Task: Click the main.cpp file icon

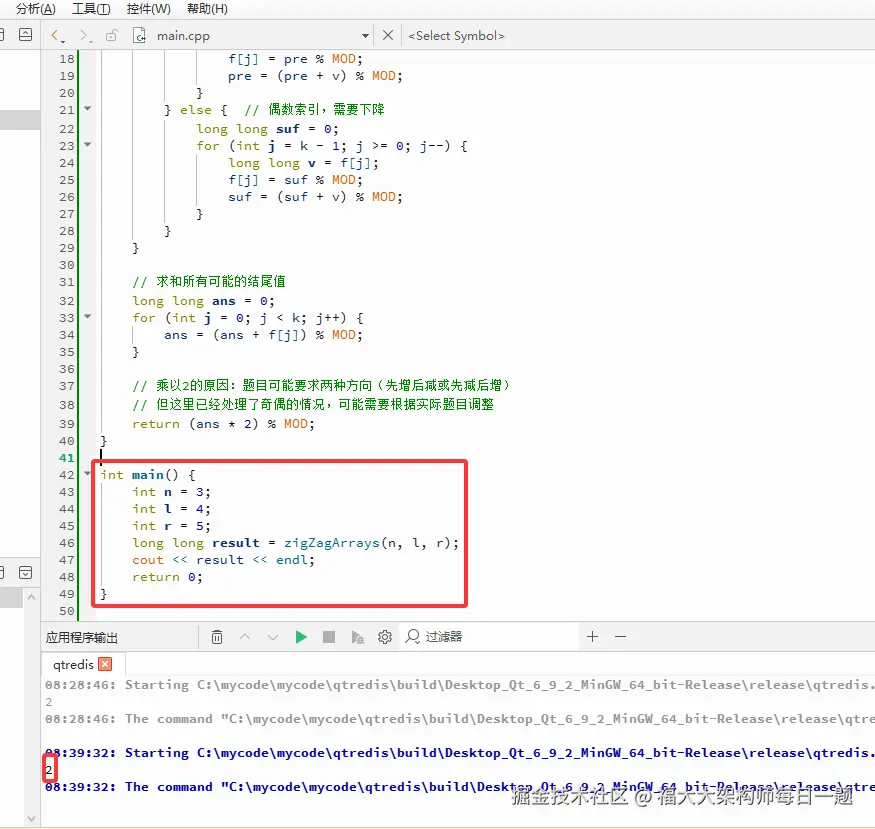Action: 140,36
